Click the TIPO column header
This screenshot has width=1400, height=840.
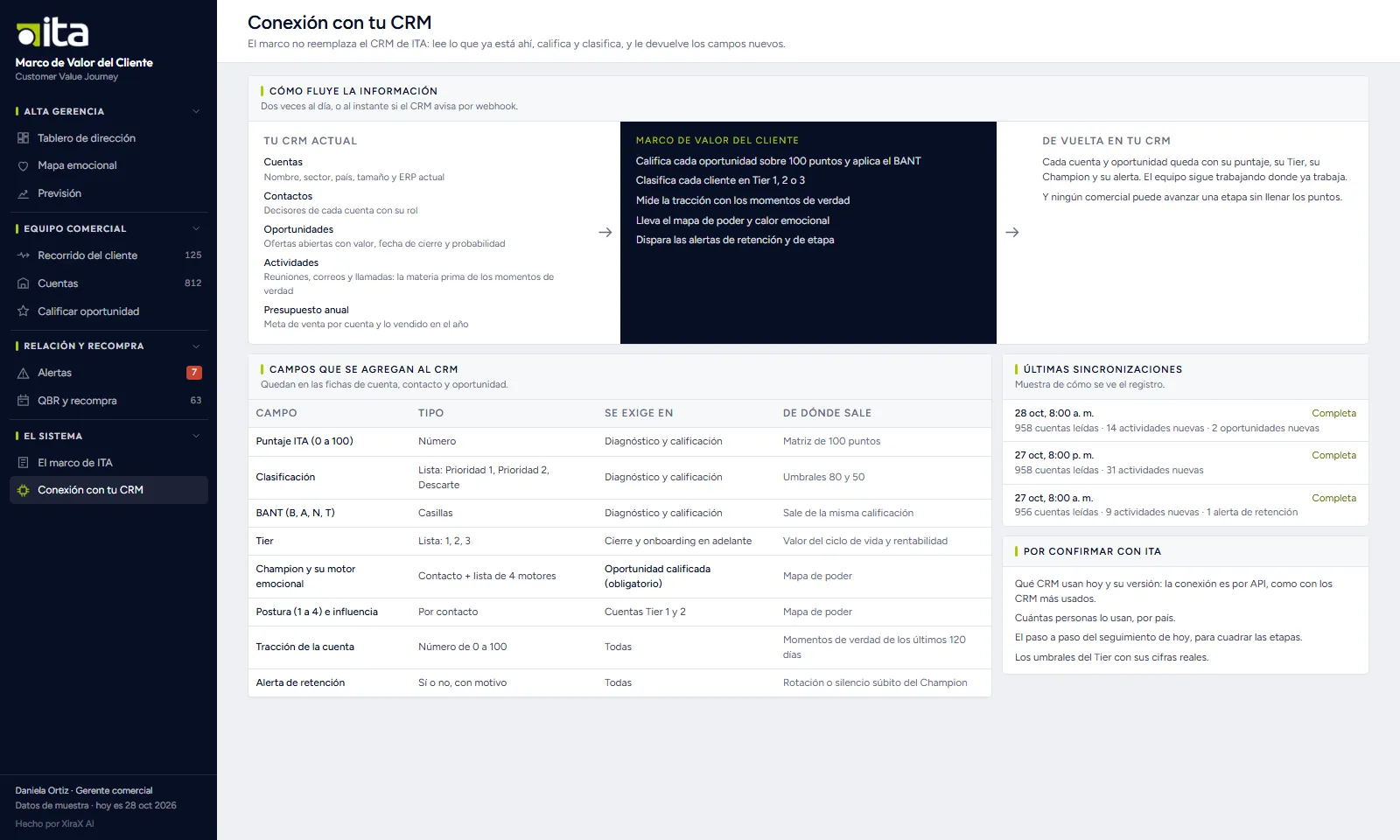430,413
